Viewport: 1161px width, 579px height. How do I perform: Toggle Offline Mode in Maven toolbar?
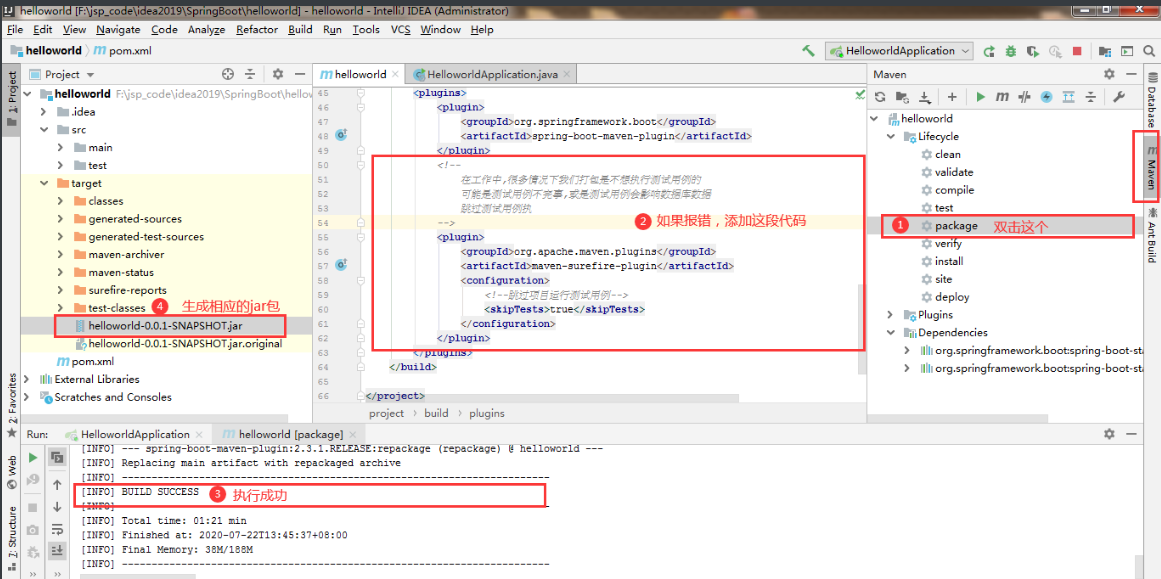click(1024, 97)
